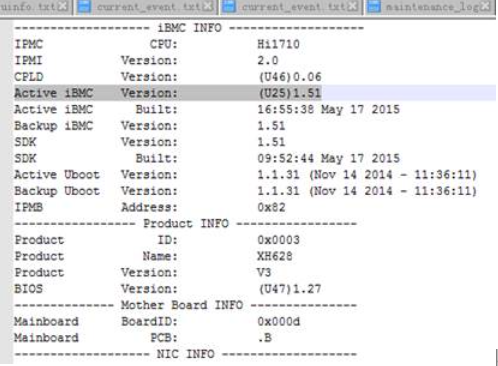Select the CPLD version '(U46)0.06'

click(290, 77)
